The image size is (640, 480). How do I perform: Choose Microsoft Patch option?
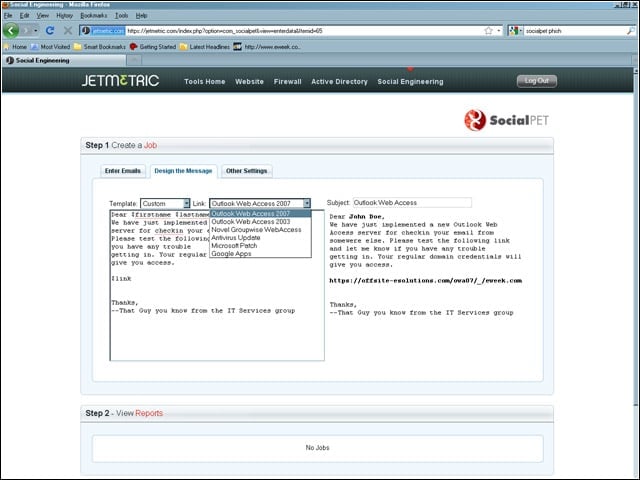(260, 246)
